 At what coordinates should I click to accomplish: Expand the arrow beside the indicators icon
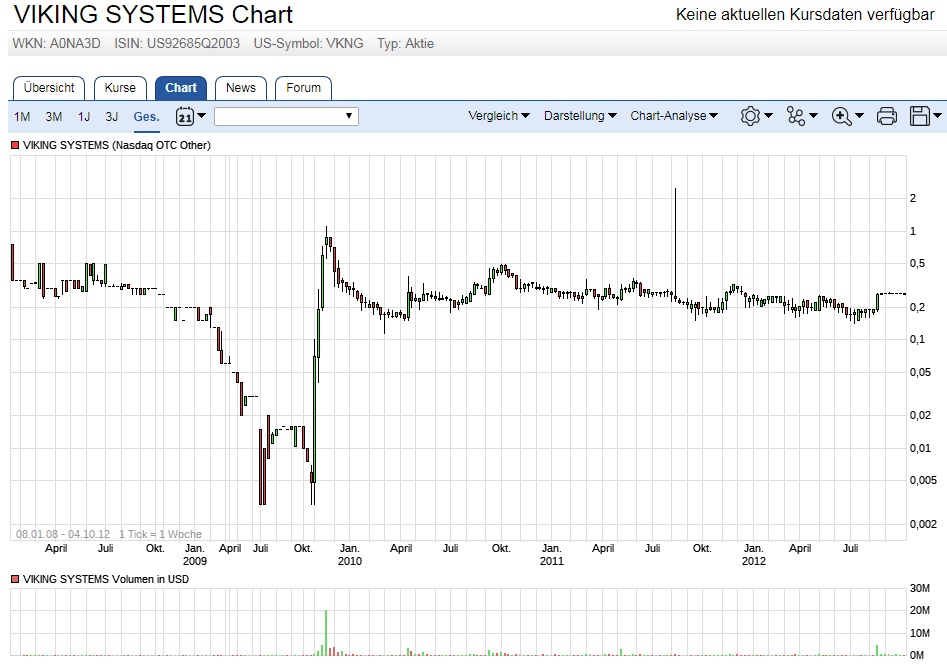[813, 115]
